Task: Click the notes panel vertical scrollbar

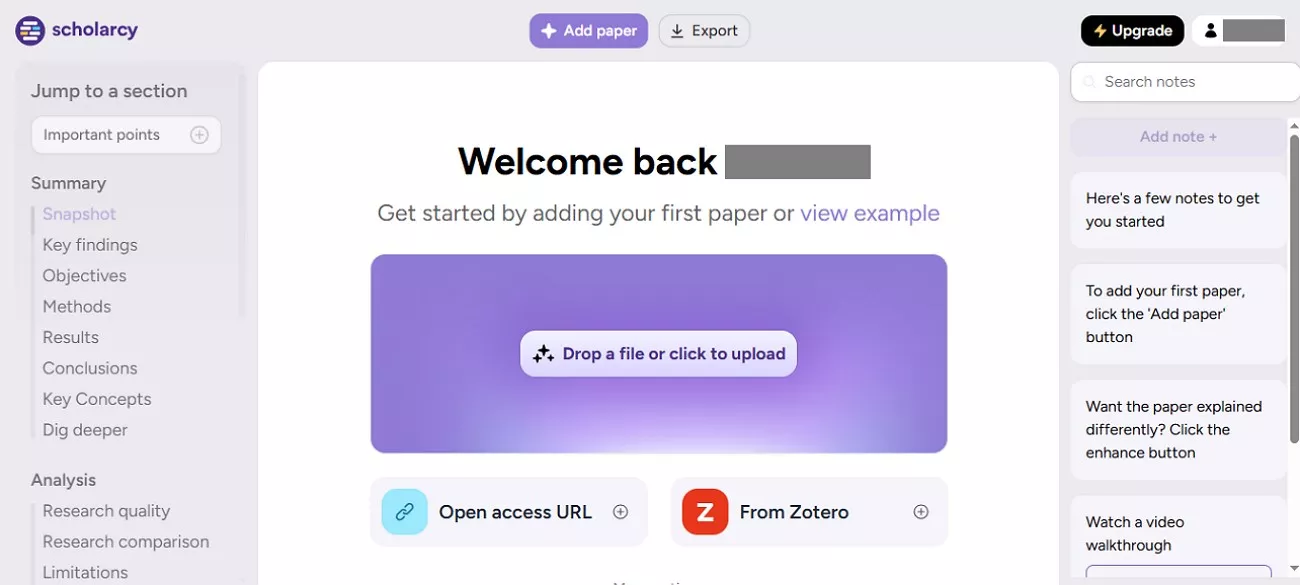Action: (x=1294, y=290)
